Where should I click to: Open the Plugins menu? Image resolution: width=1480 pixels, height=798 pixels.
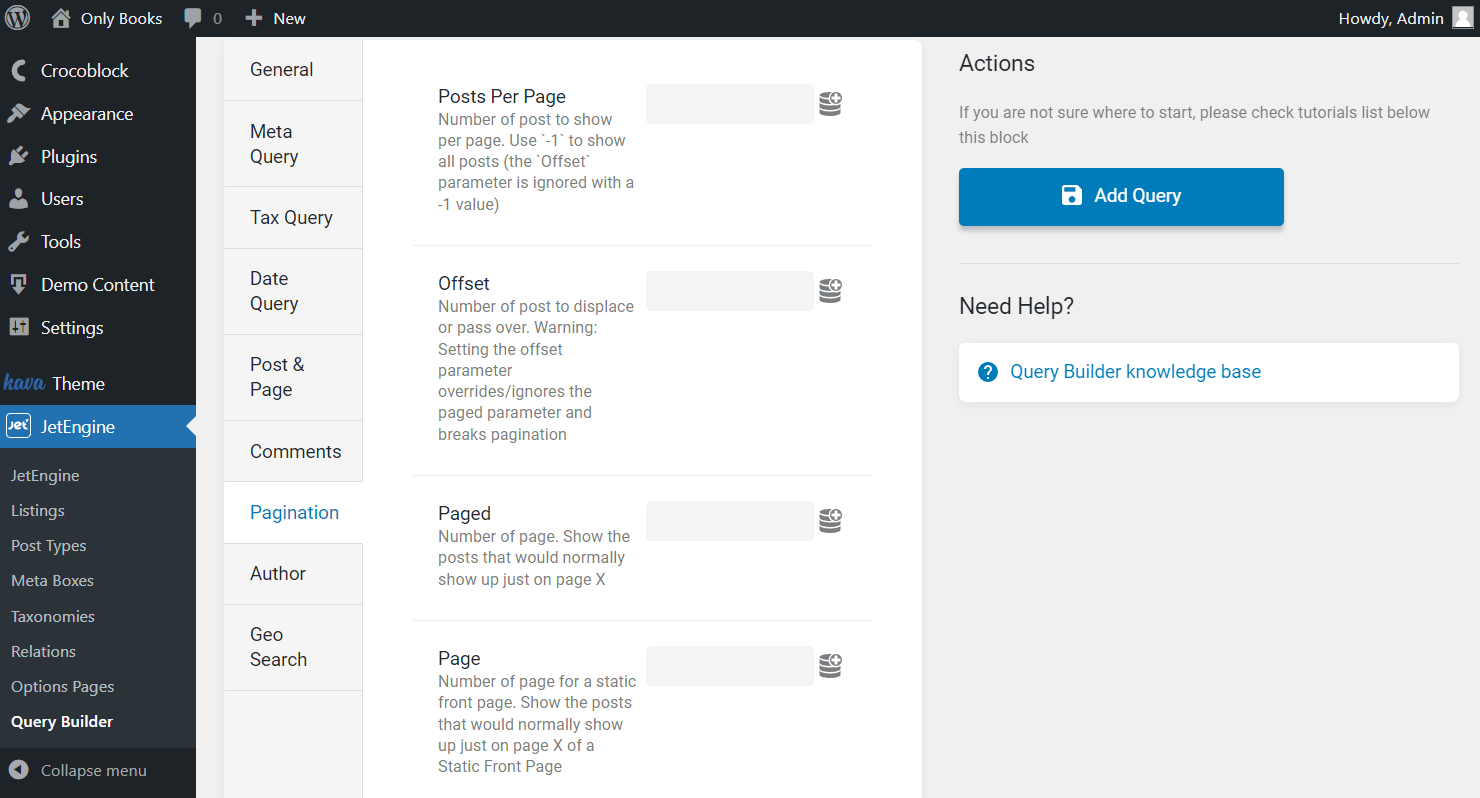98,157
